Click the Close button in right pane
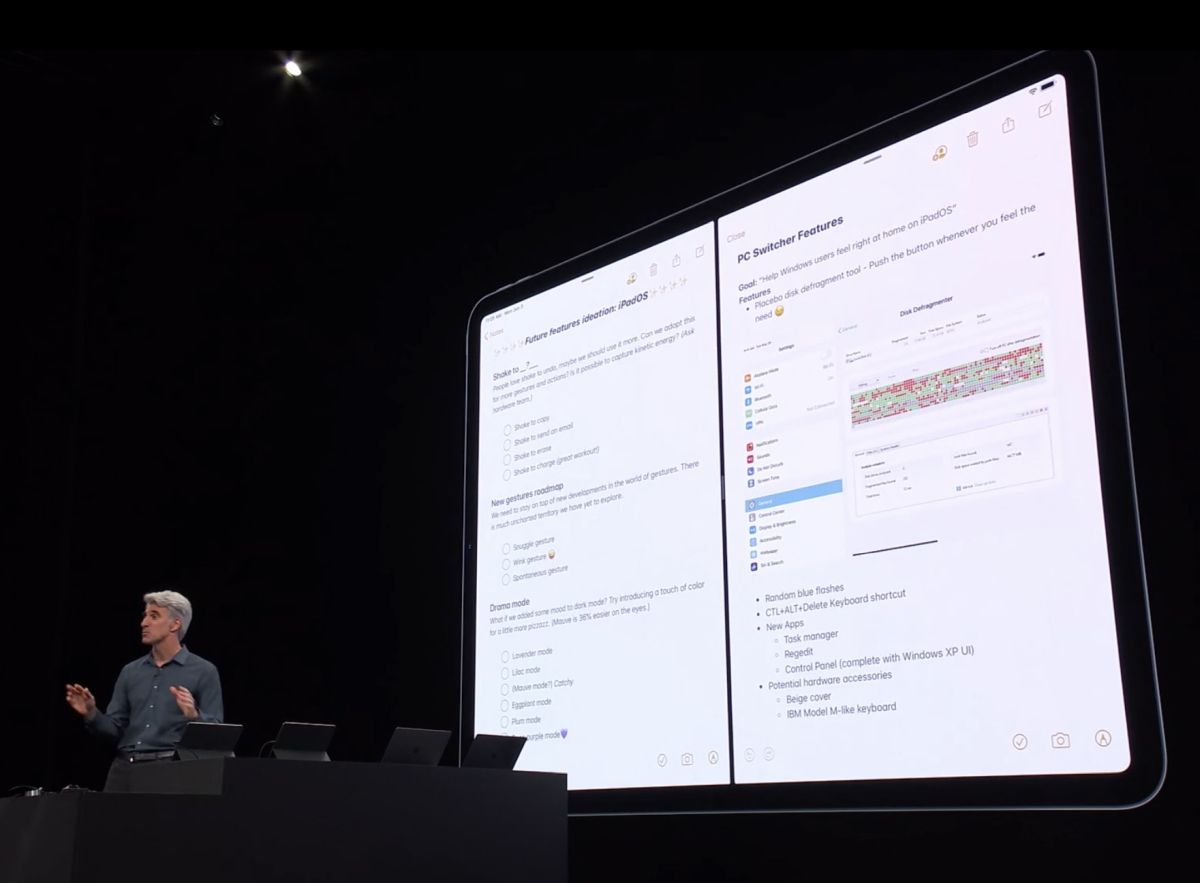1200x883 pixels. tap(736, 237)
